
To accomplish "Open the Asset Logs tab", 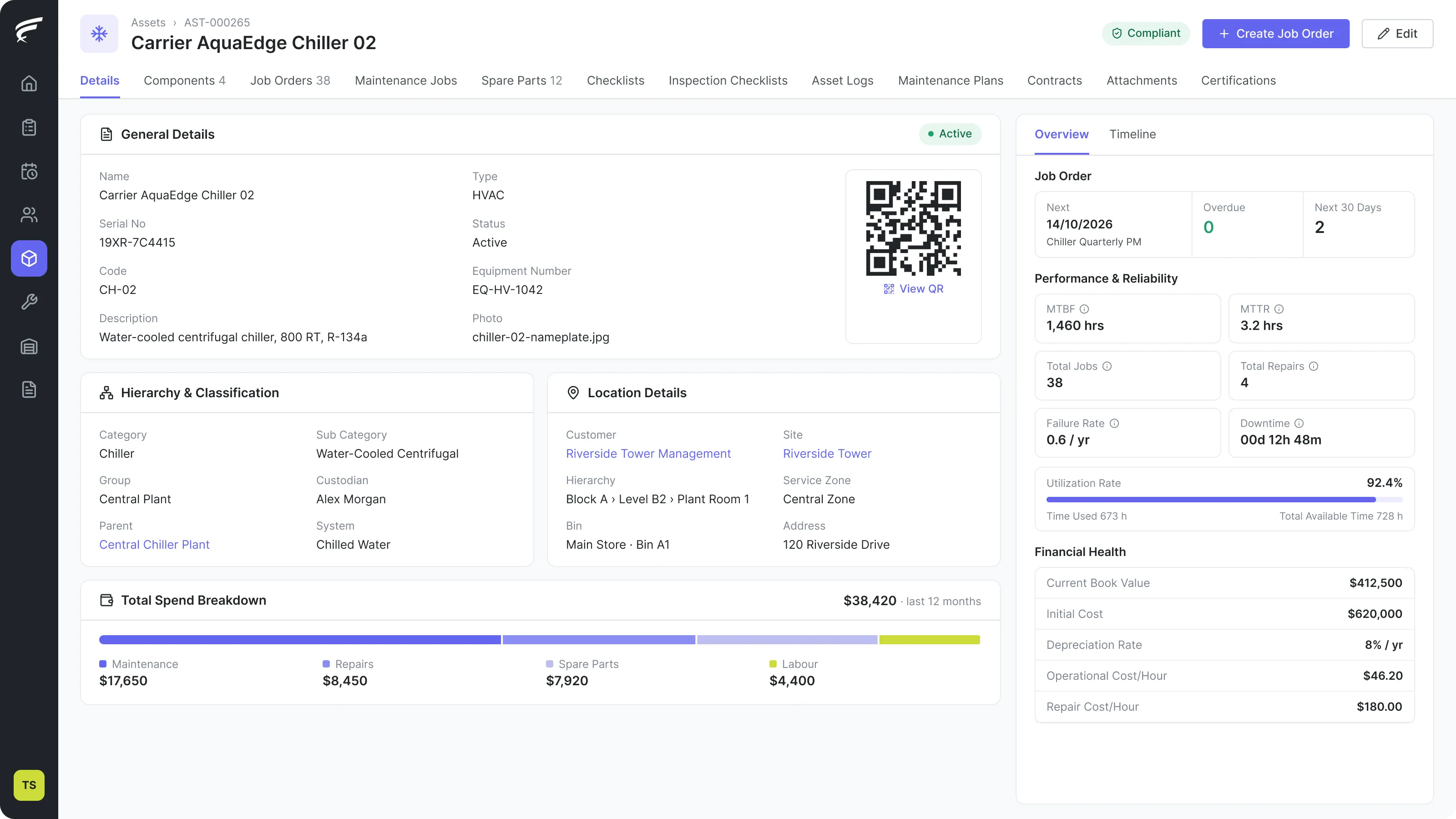I will coord(842,80).
